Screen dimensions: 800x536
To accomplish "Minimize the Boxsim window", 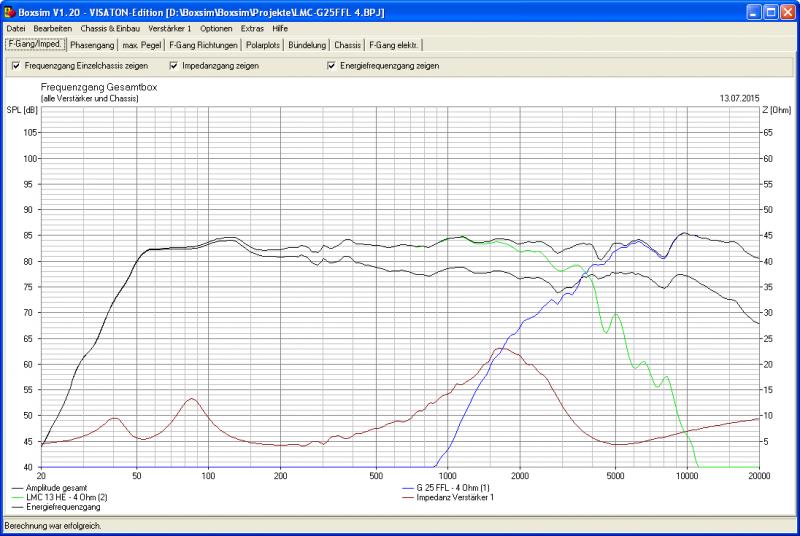I will click(x=752, y=11).
